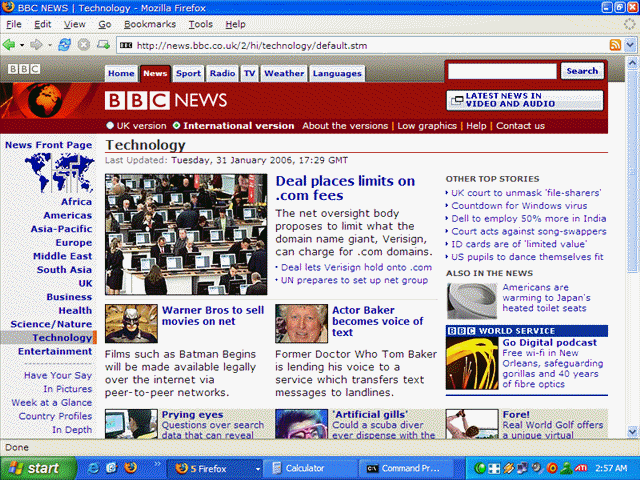Reload the page with the refresh icon
This screenshot has height=480, width=640.
coord(64,44)
